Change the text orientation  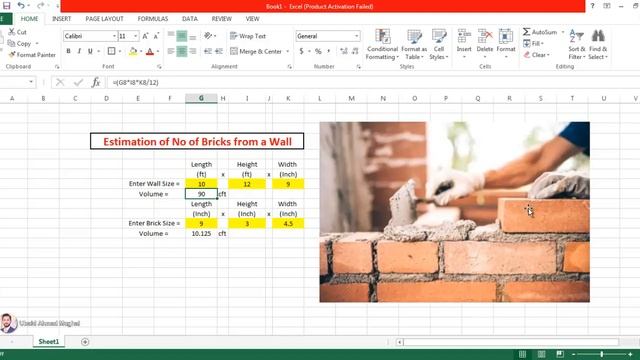[209, 36]
